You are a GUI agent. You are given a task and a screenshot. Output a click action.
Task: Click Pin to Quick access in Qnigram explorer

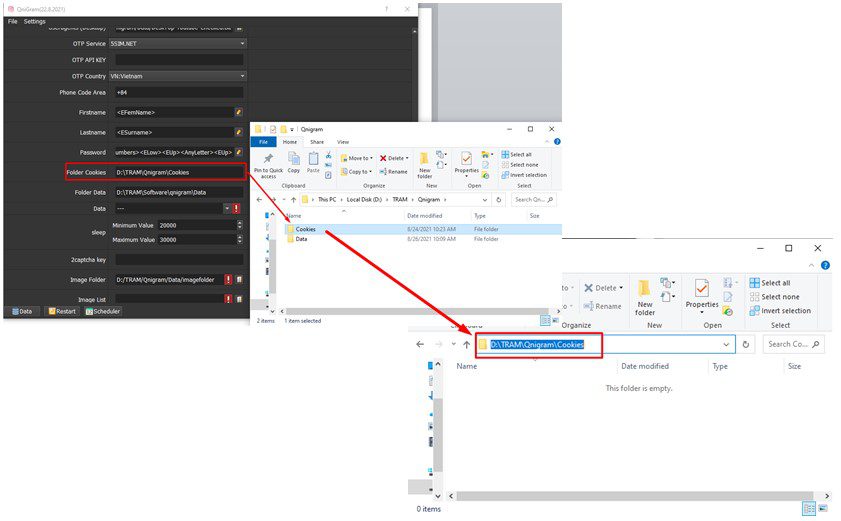tap(268, 165)
